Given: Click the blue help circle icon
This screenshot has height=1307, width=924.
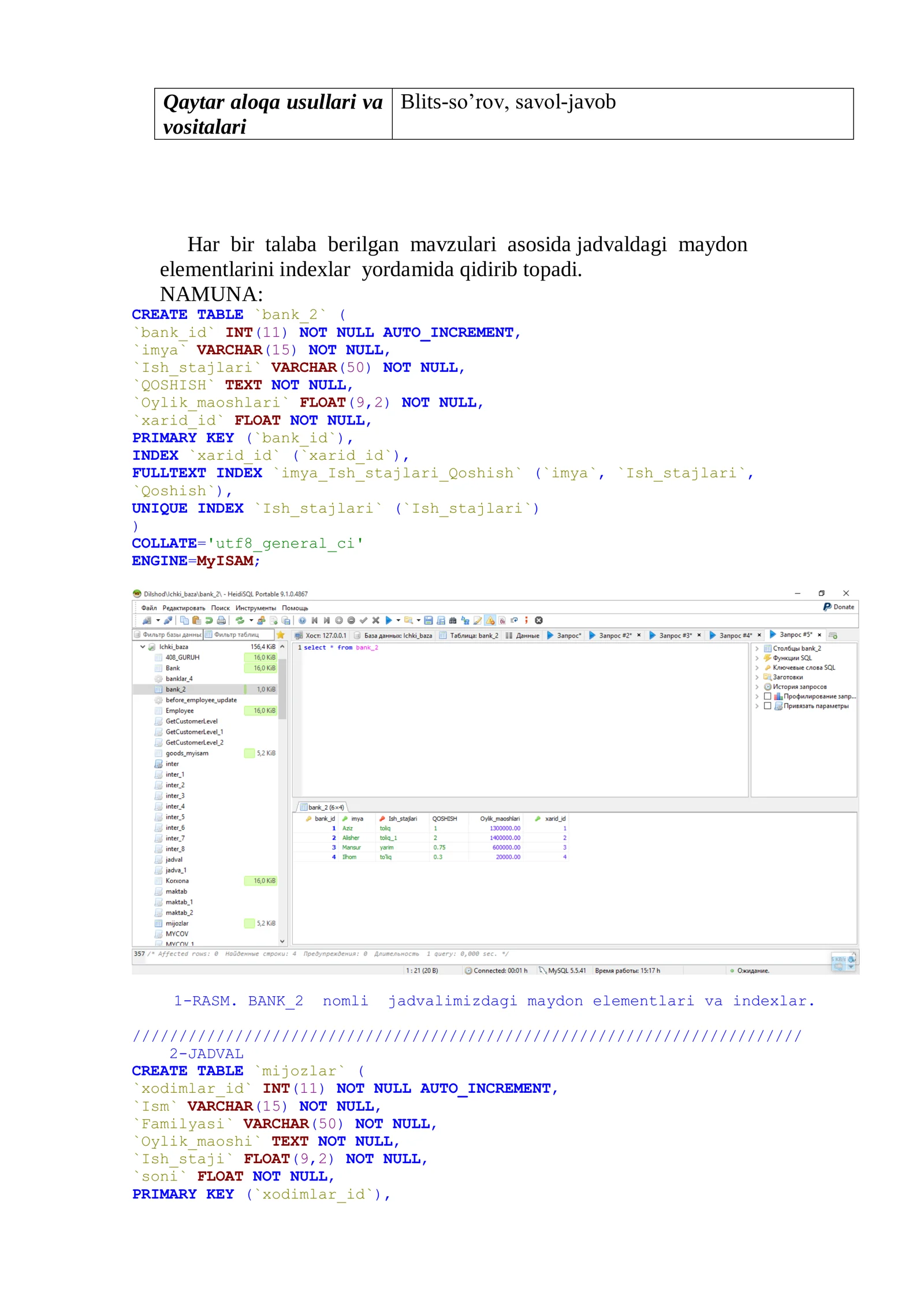Looking at the screenshot, I should click(x=302, y=620).
